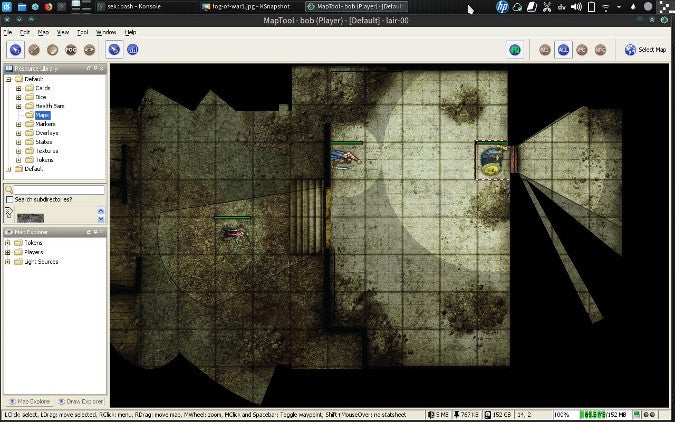Expand the Health Bars folder
The image size is (675, 422).
tap(18, 106)
